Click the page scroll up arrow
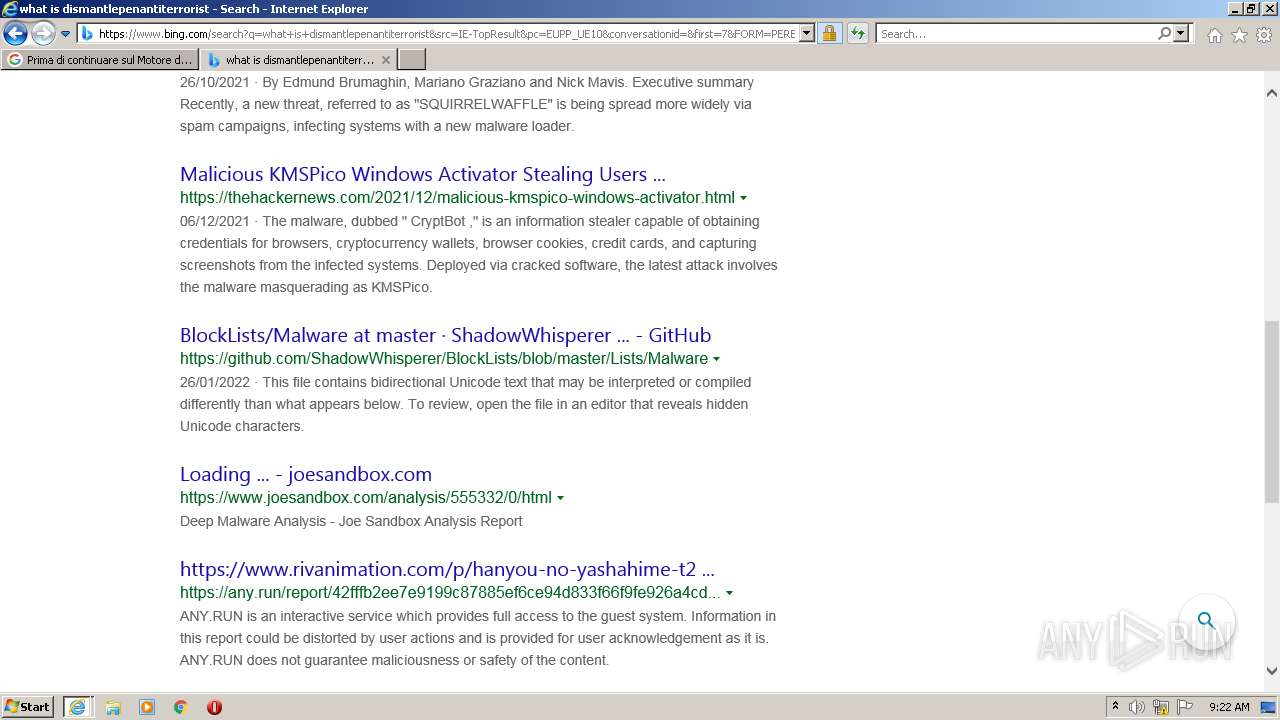This screenshot has height=720, width=1280. pyautogui.click(x=1272, y=93)
